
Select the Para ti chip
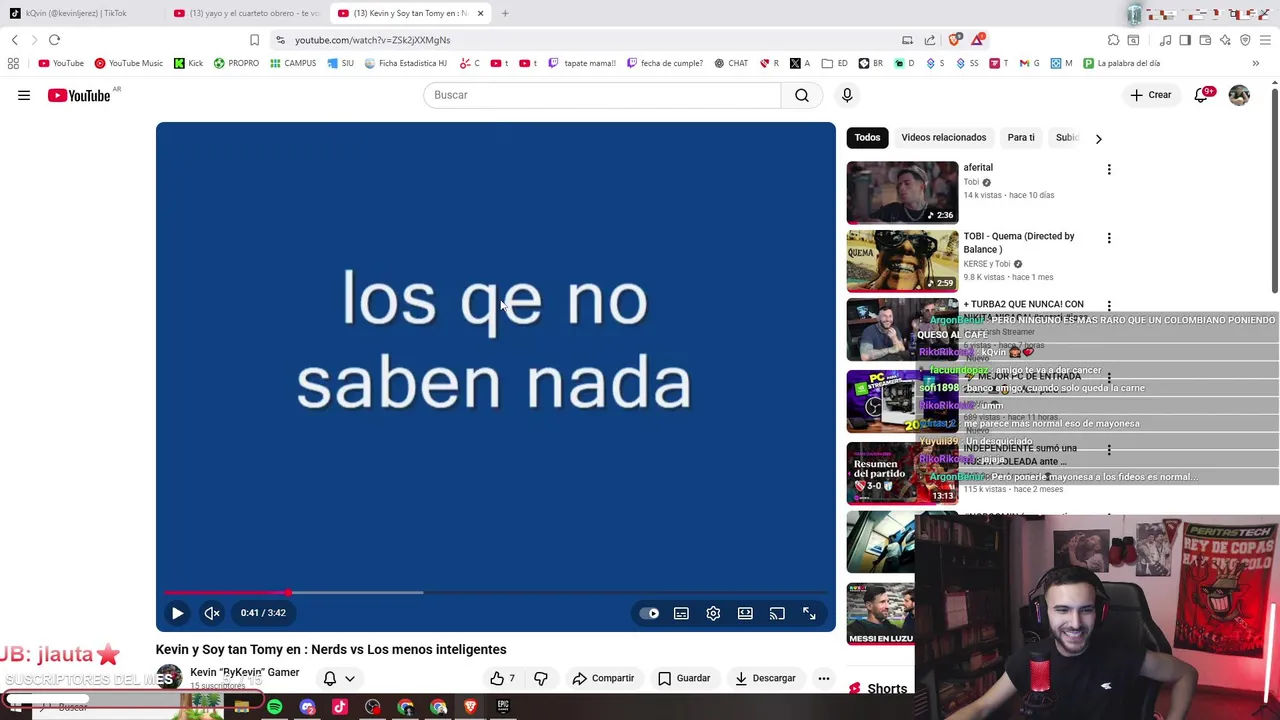1021,138
